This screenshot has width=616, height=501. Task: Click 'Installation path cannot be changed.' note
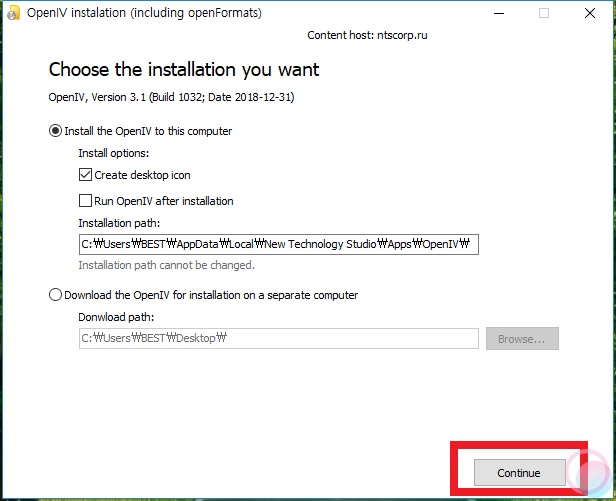pyautogui.click(x=167, y=265)
